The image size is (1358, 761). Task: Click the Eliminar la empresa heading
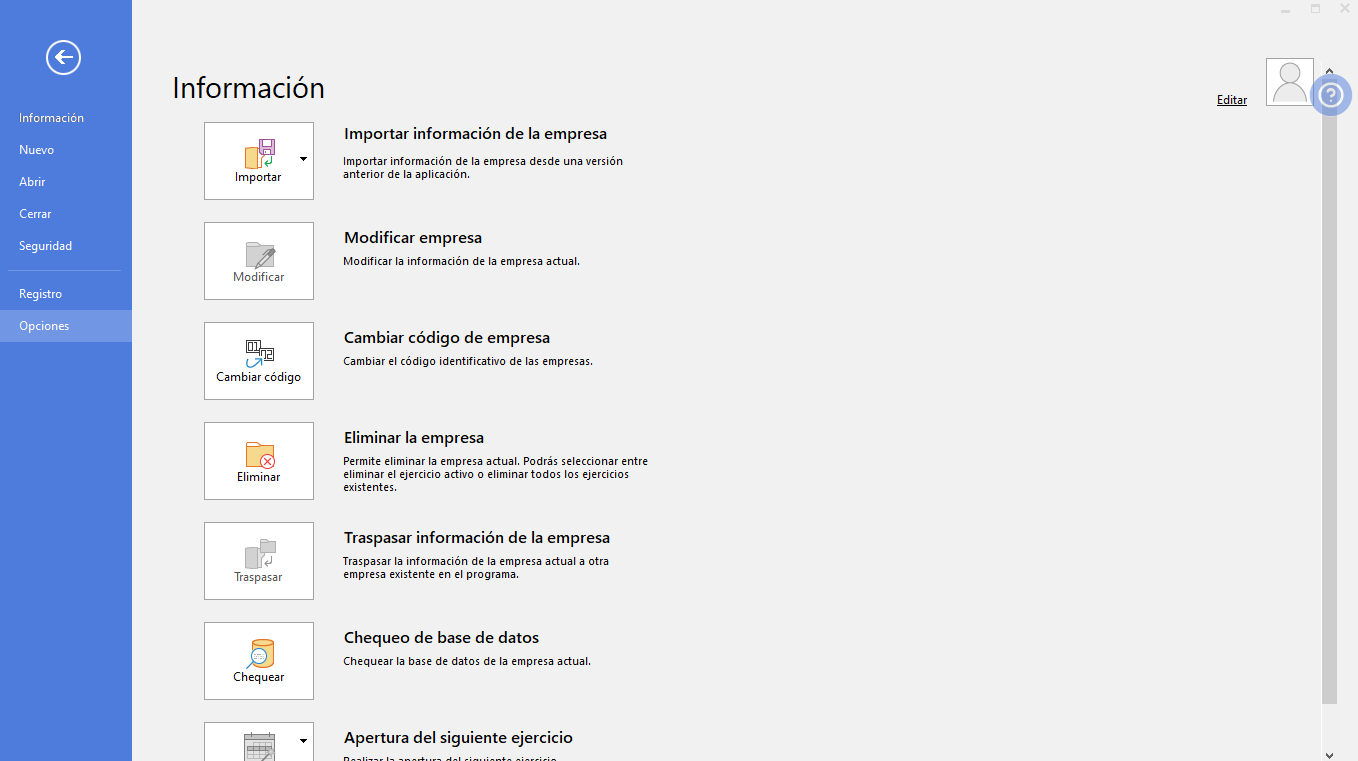click(414, 438)
